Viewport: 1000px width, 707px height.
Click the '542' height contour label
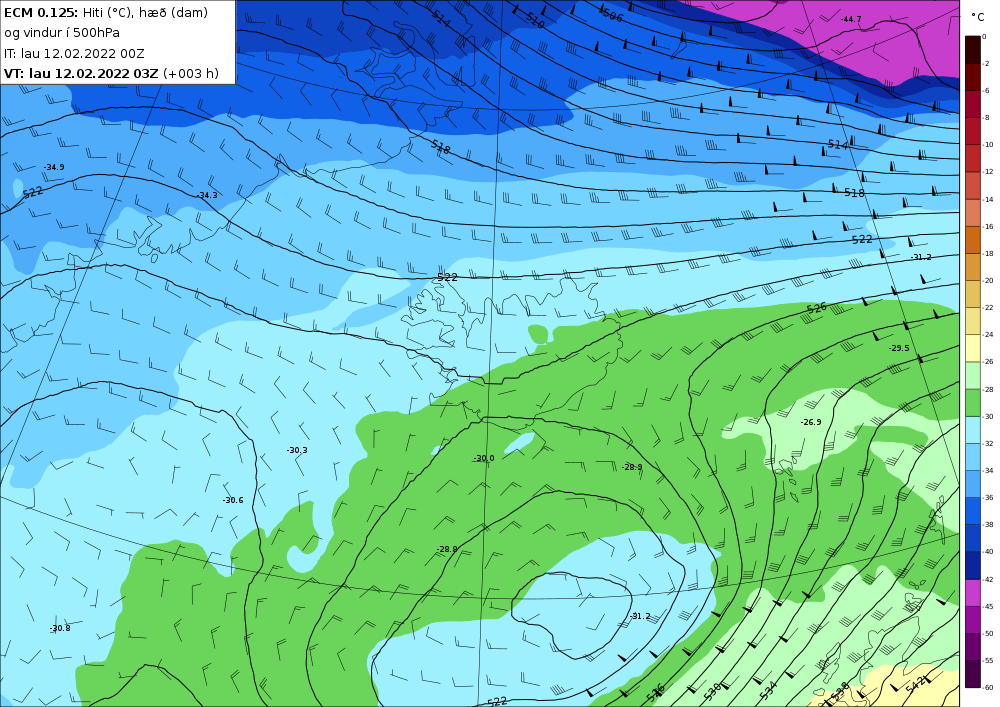pyautogui.click(x=915, y=685)
